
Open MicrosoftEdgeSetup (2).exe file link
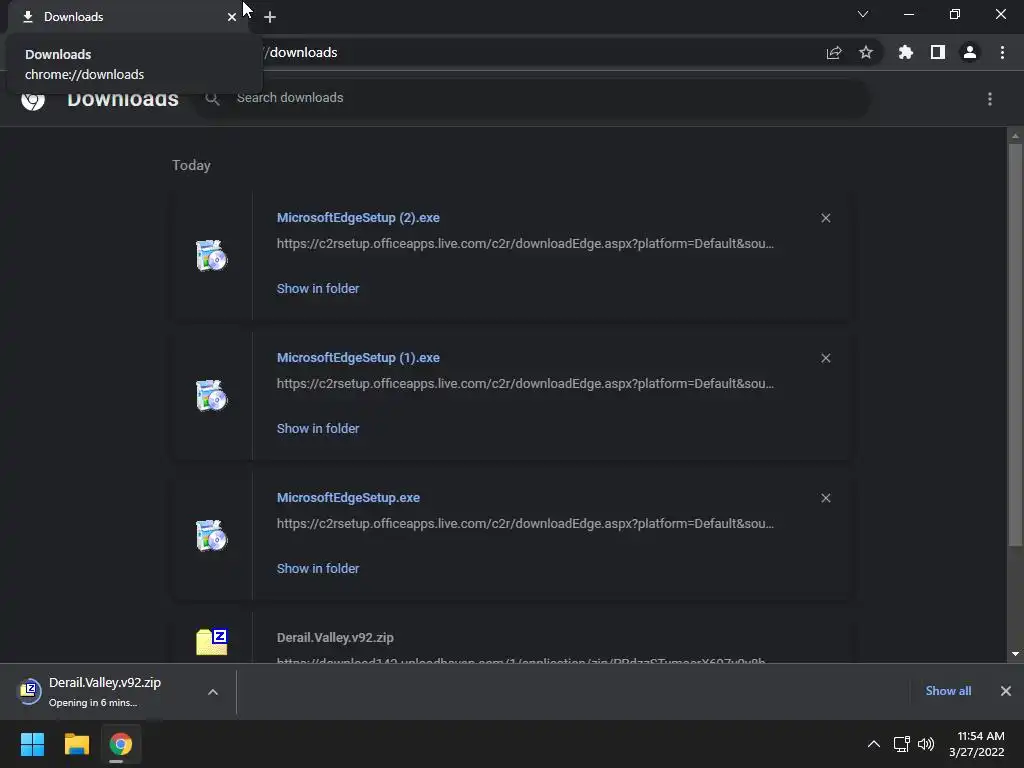[358, 217]
